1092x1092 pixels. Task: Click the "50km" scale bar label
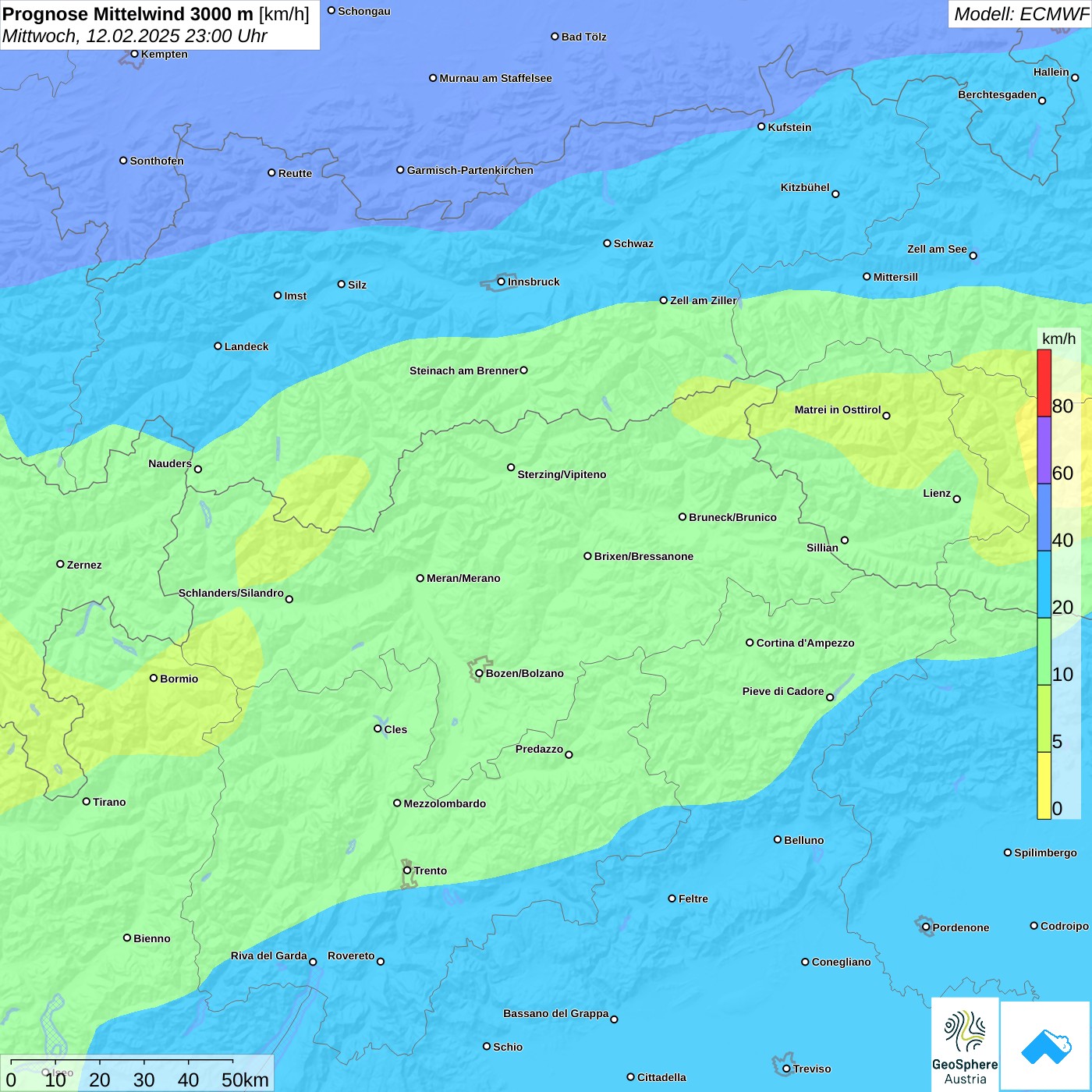245,1080
